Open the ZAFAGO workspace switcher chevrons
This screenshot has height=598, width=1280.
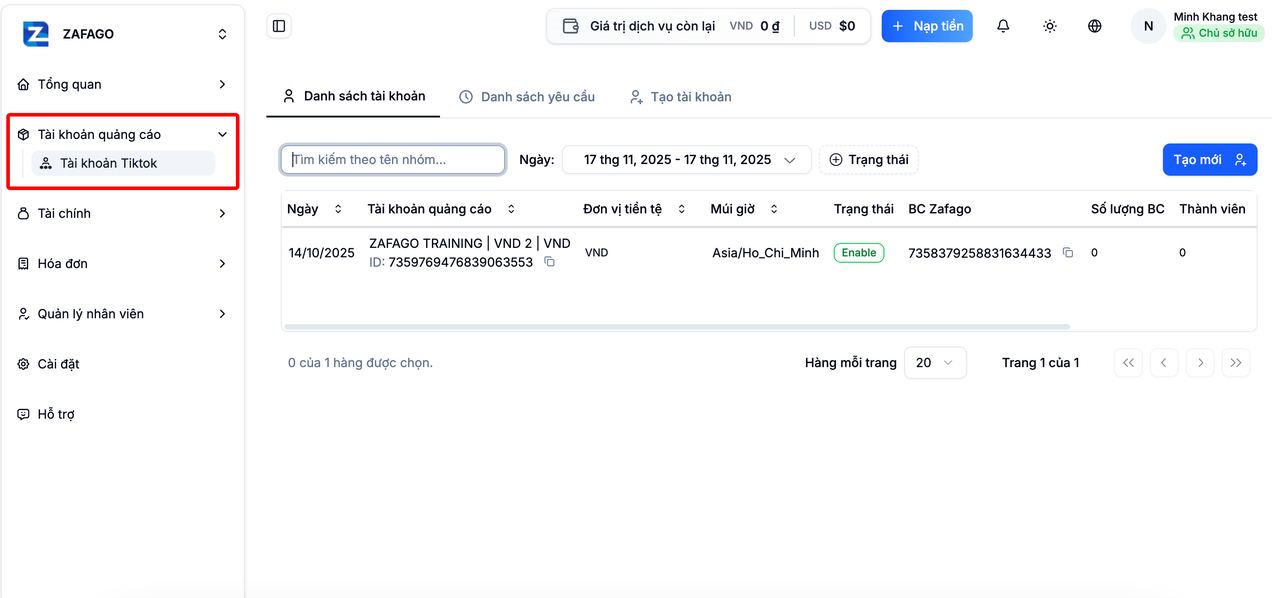pos(222,34)
